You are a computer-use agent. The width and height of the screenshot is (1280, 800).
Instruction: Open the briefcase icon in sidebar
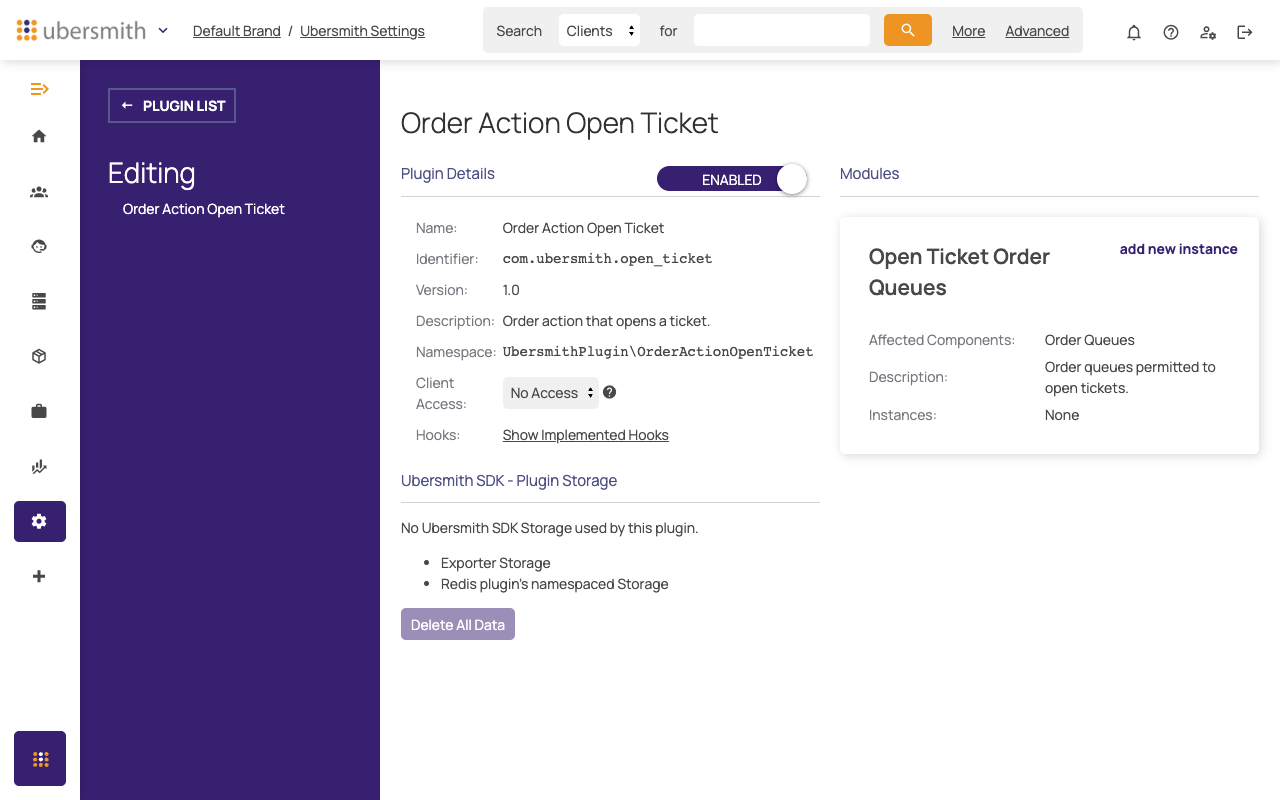pyautogui.click(x=39, y=411)
